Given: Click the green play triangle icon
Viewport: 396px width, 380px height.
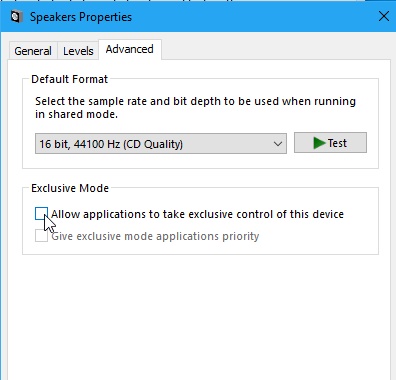Looking at the screenshot, I should (319, 143).
